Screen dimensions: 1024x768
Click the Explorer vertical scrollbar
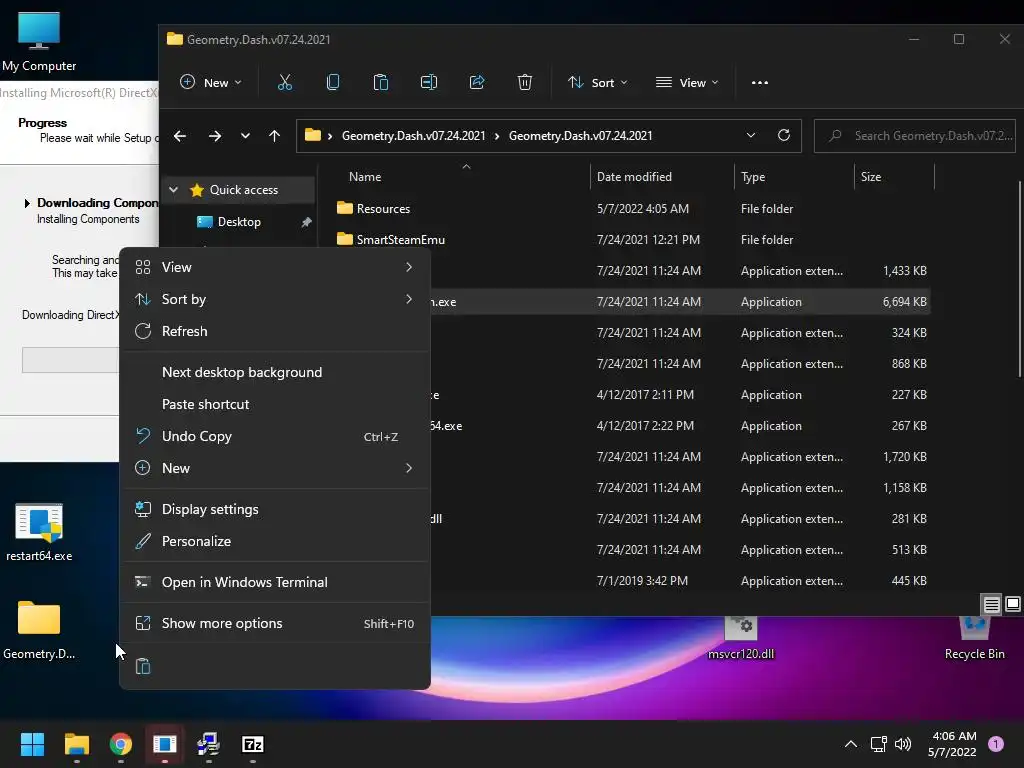(1019, 281)
